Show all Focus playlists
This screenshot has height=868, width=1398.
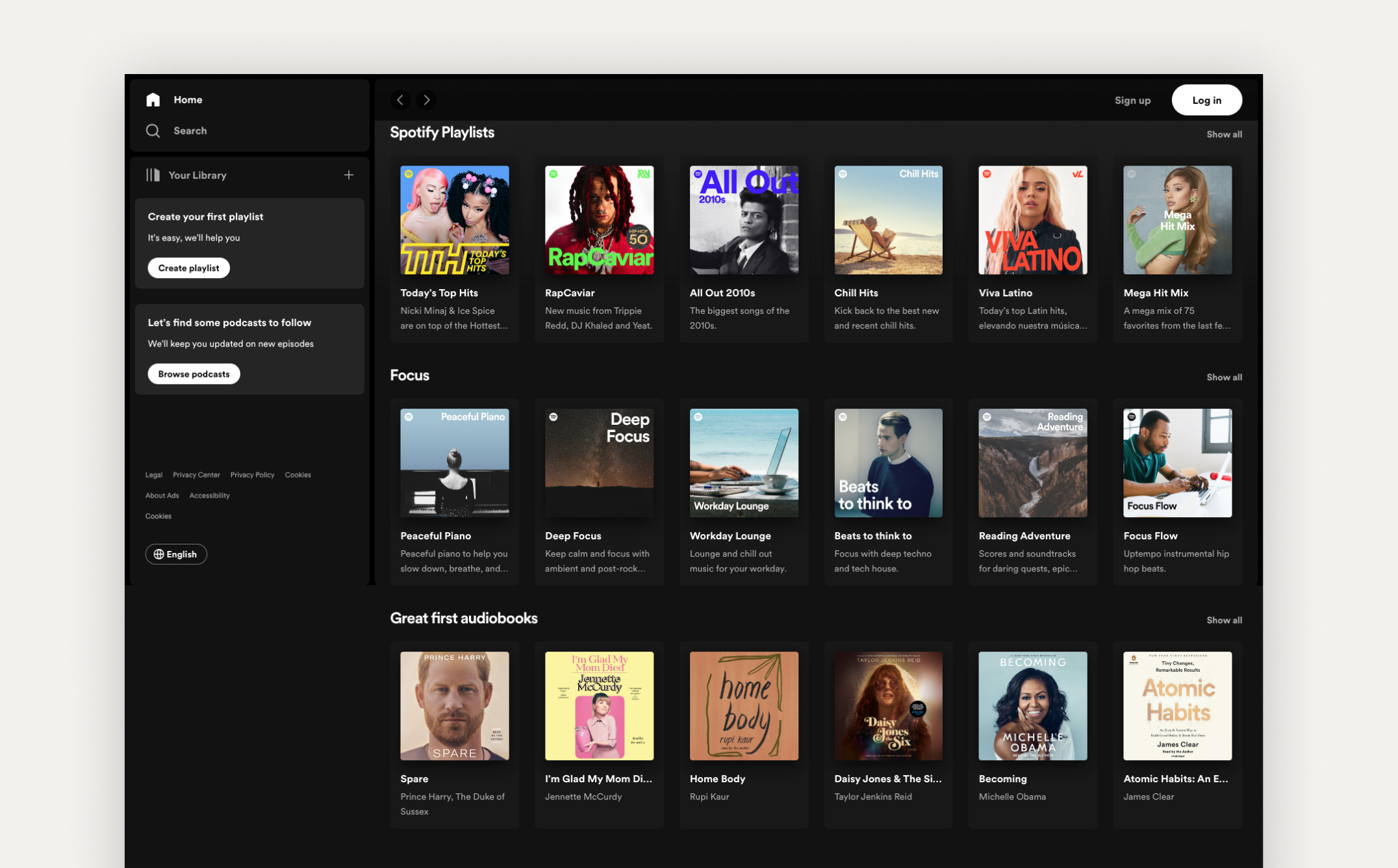(x=1224, y=377)
